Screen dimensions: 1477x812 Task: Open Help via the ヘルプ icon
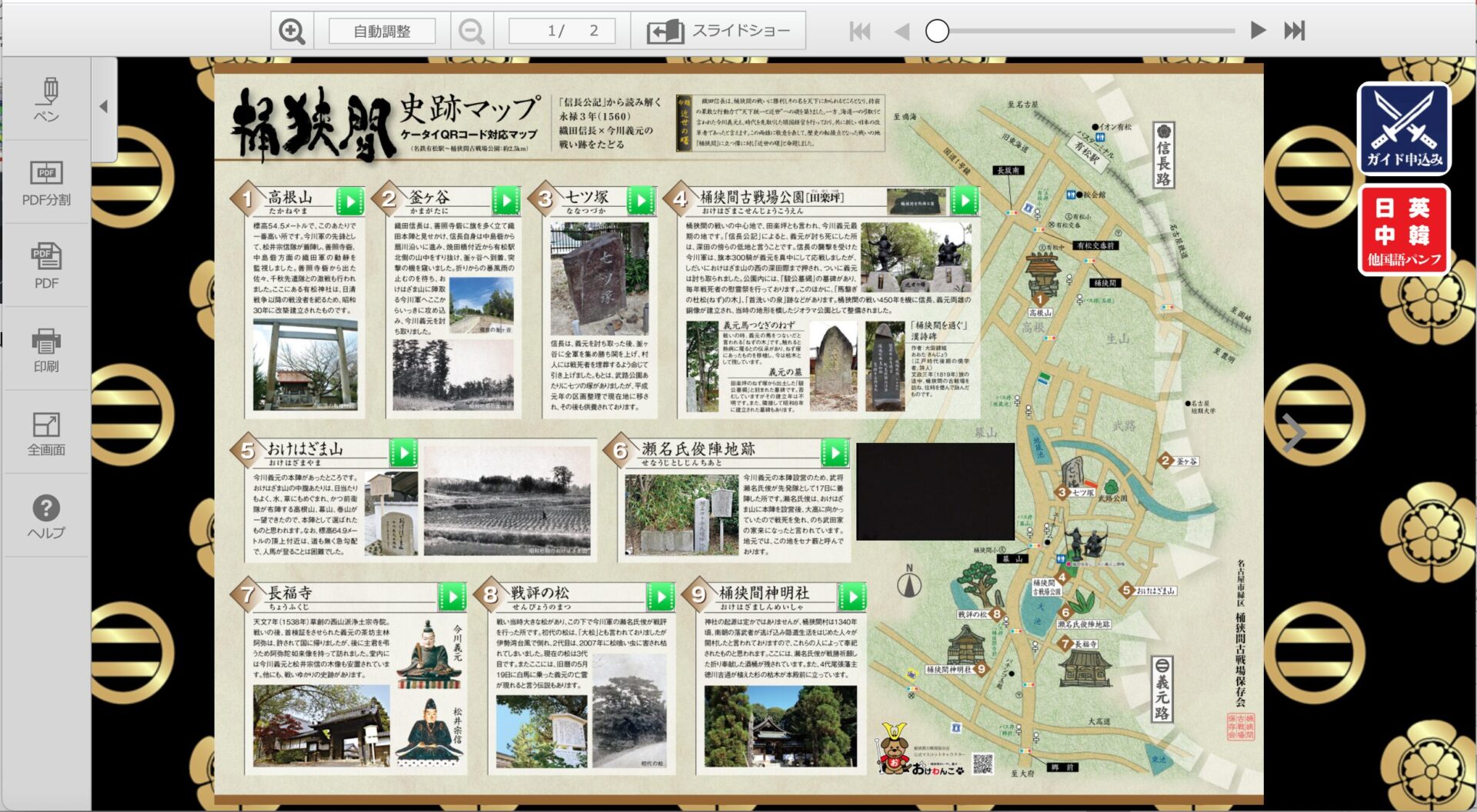[x=48, y=511]
